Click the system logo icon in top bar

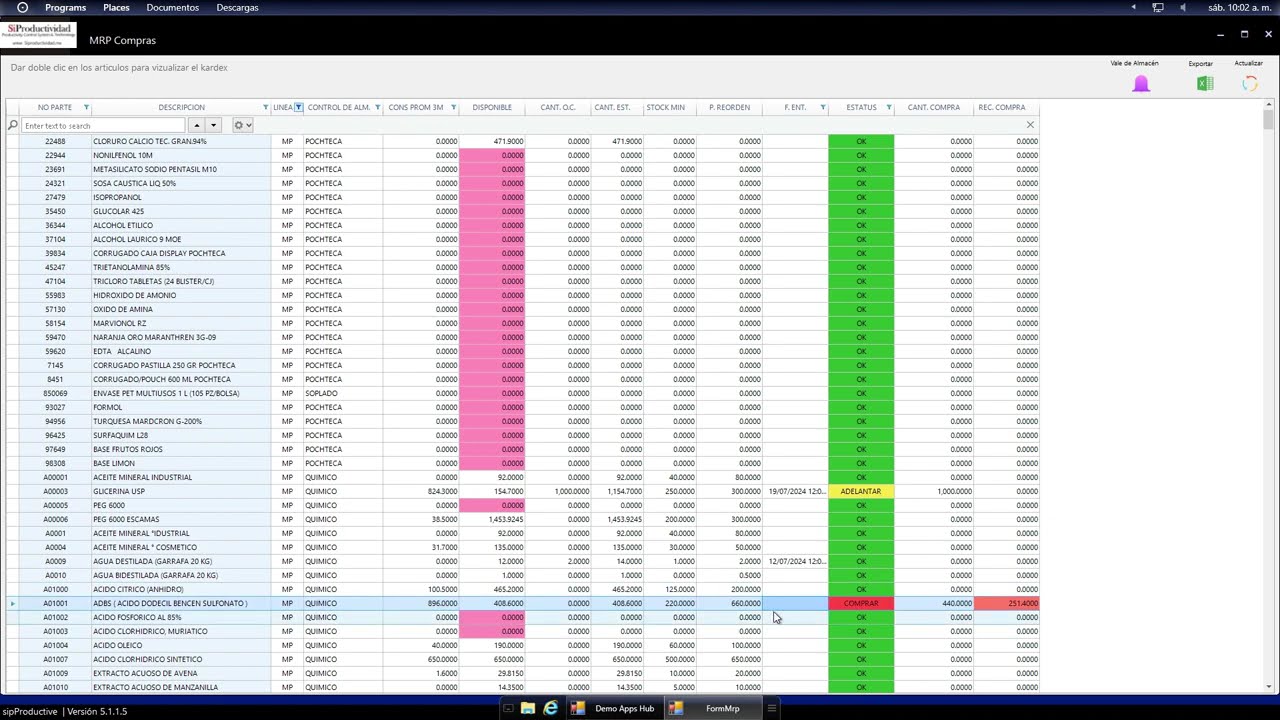click(x=22, y=7)
